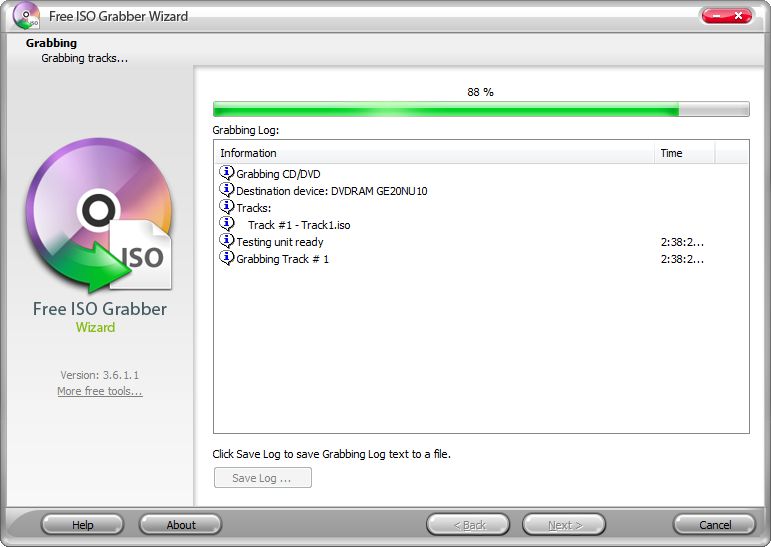
Task: Sort by the Time column header
Action: (684, 153)
